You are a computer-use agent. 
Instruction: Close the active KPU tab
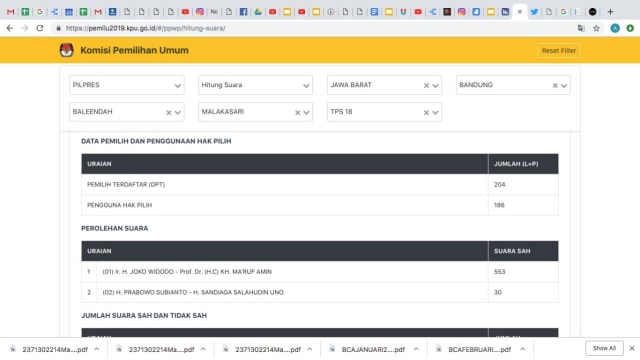(x=520, y=12)
